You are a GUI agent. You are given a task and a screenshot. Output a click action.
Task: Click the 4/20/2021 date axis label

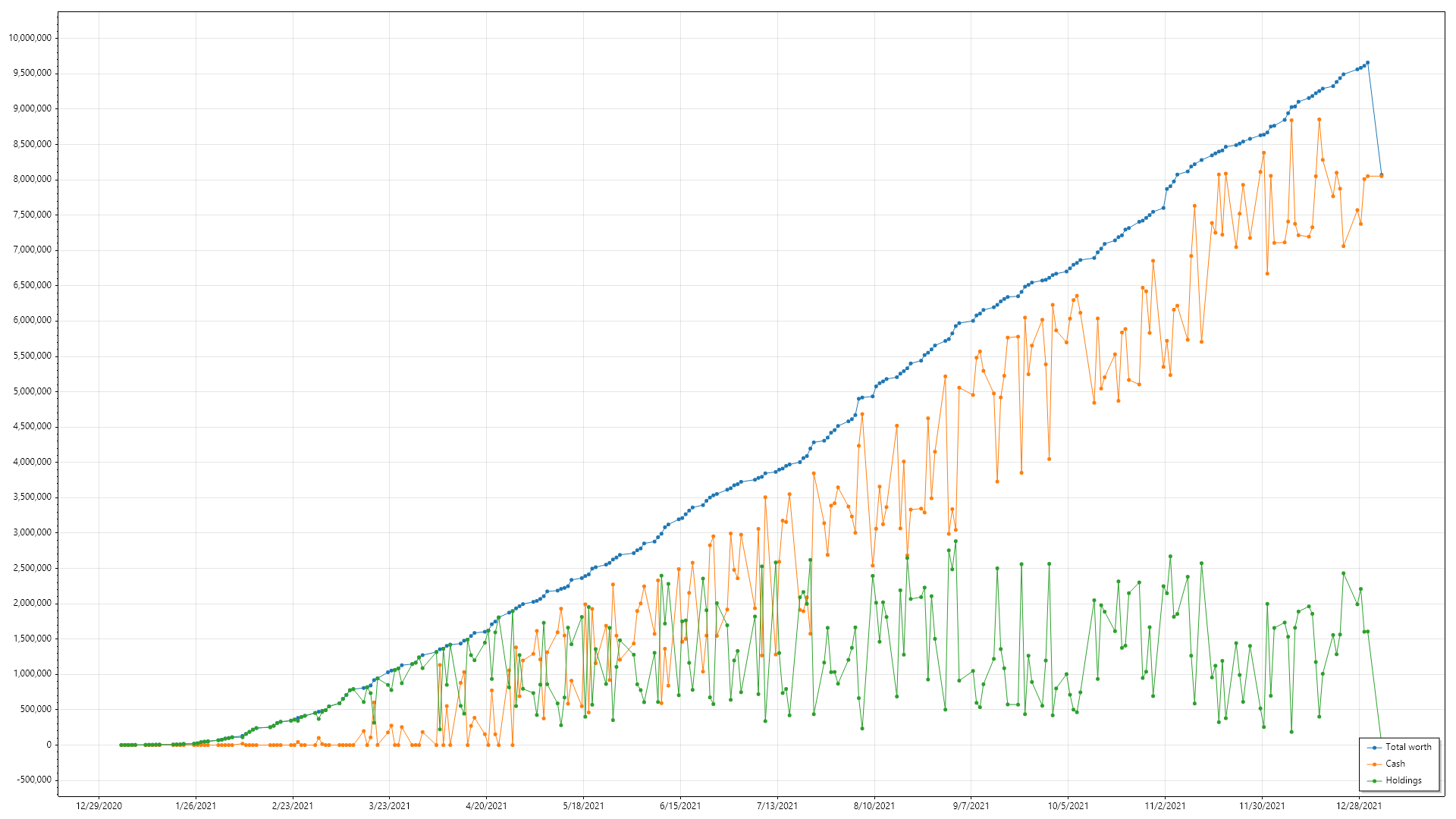tap(486, 806)
